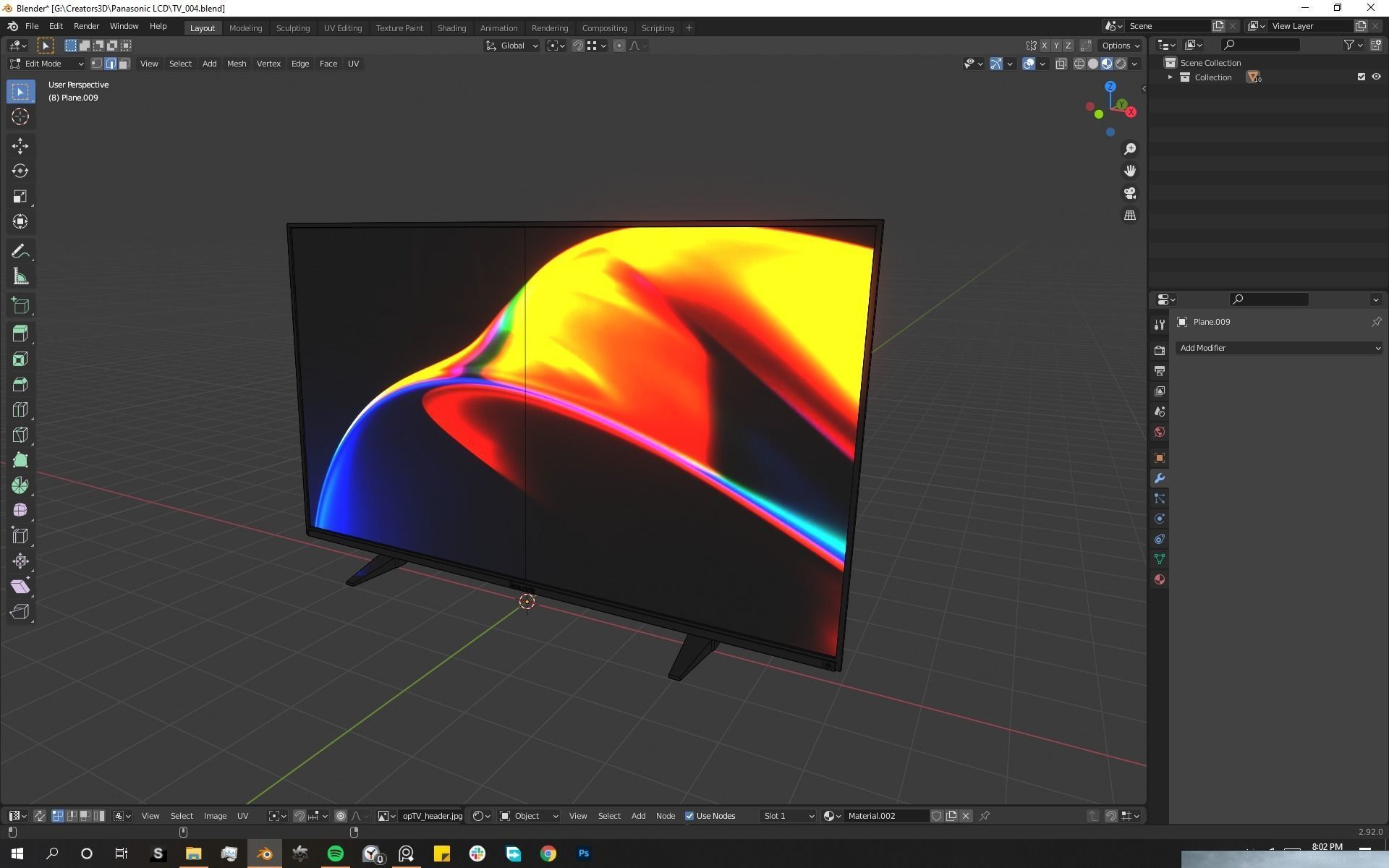
Task: Activate the Move tool
Action: pyautogui.click(x=20, y=145)
